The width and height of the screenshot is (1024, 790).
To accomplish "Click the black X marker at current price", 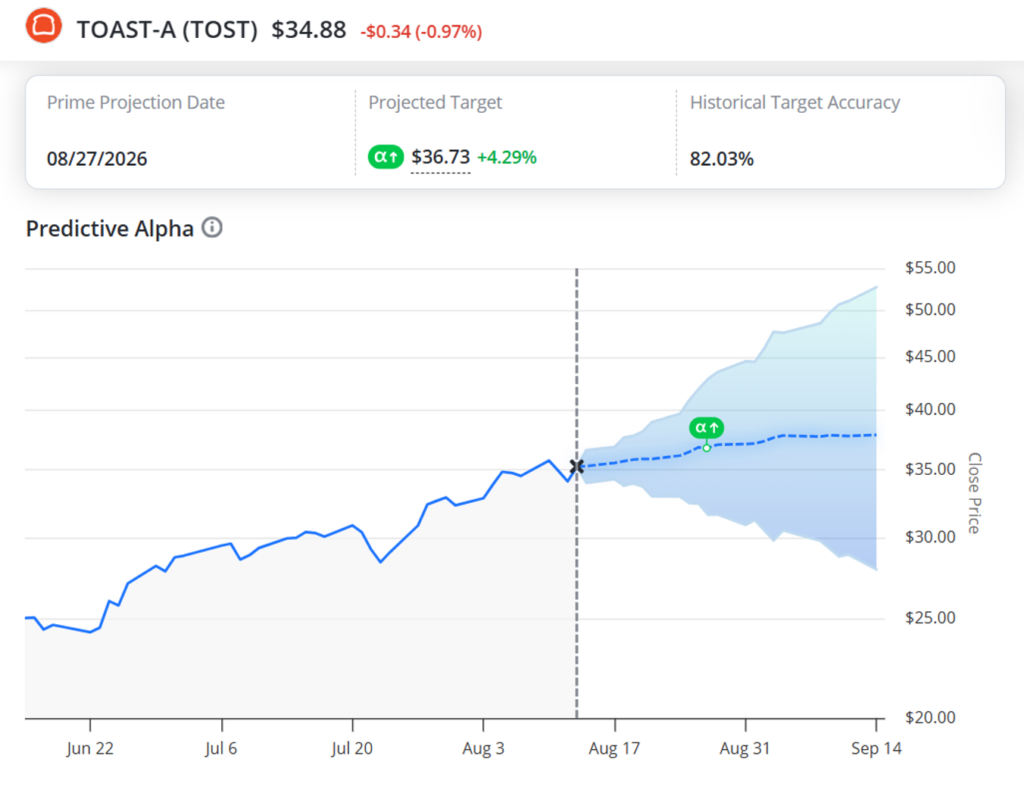I will pos(577,466).
